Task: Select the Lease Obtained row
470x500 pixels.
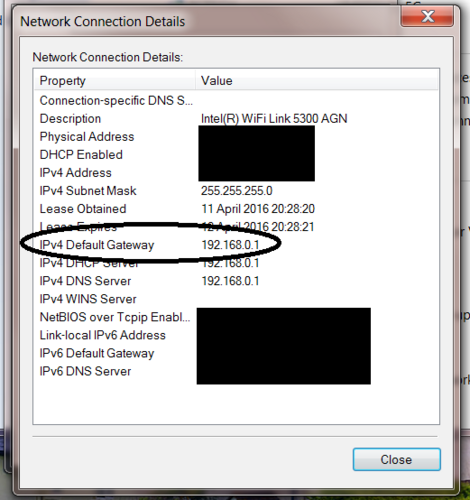Action: (x=236, y=209)
